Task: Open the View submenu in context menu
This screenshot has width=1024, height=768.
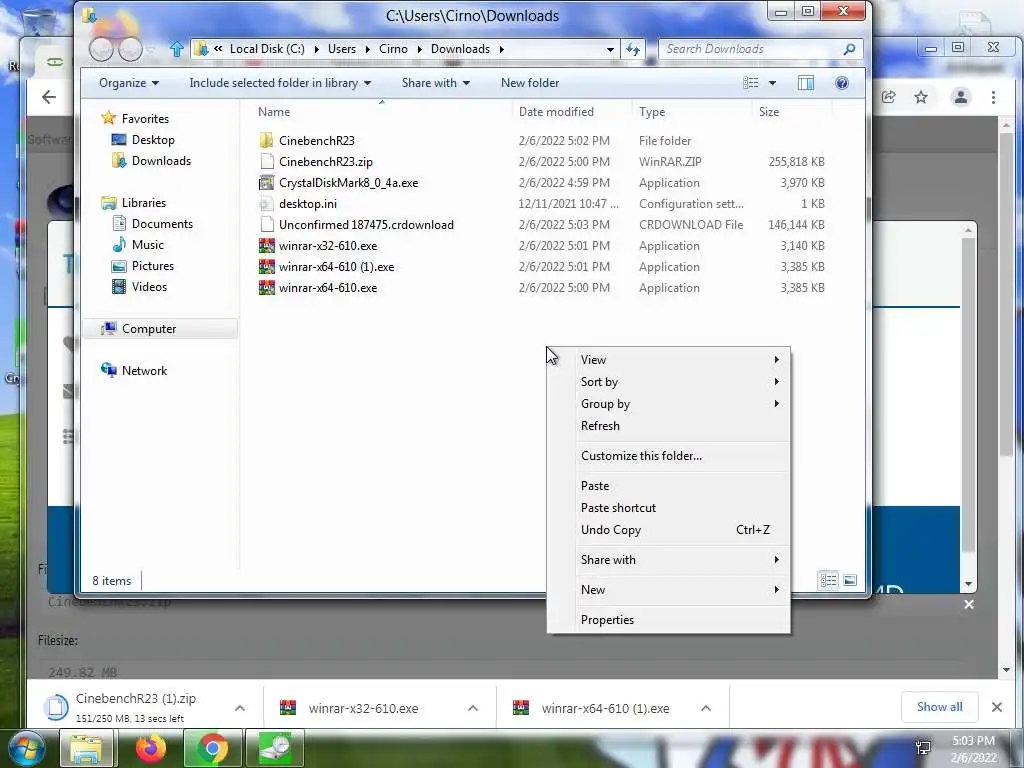Action: (669, 360)
